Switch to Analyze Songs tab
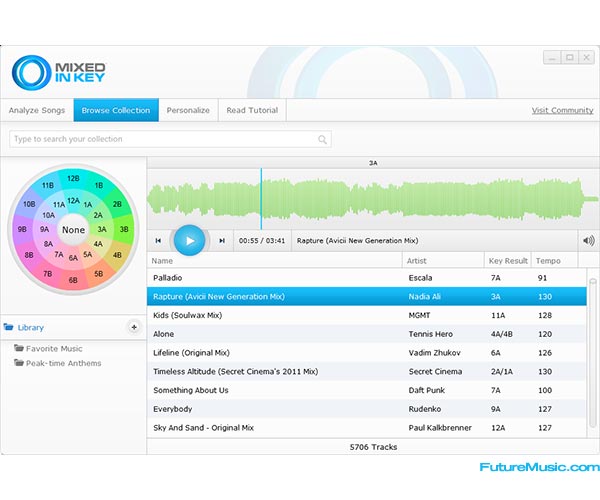This screenshot has width=600, height=500. [37, 110]
